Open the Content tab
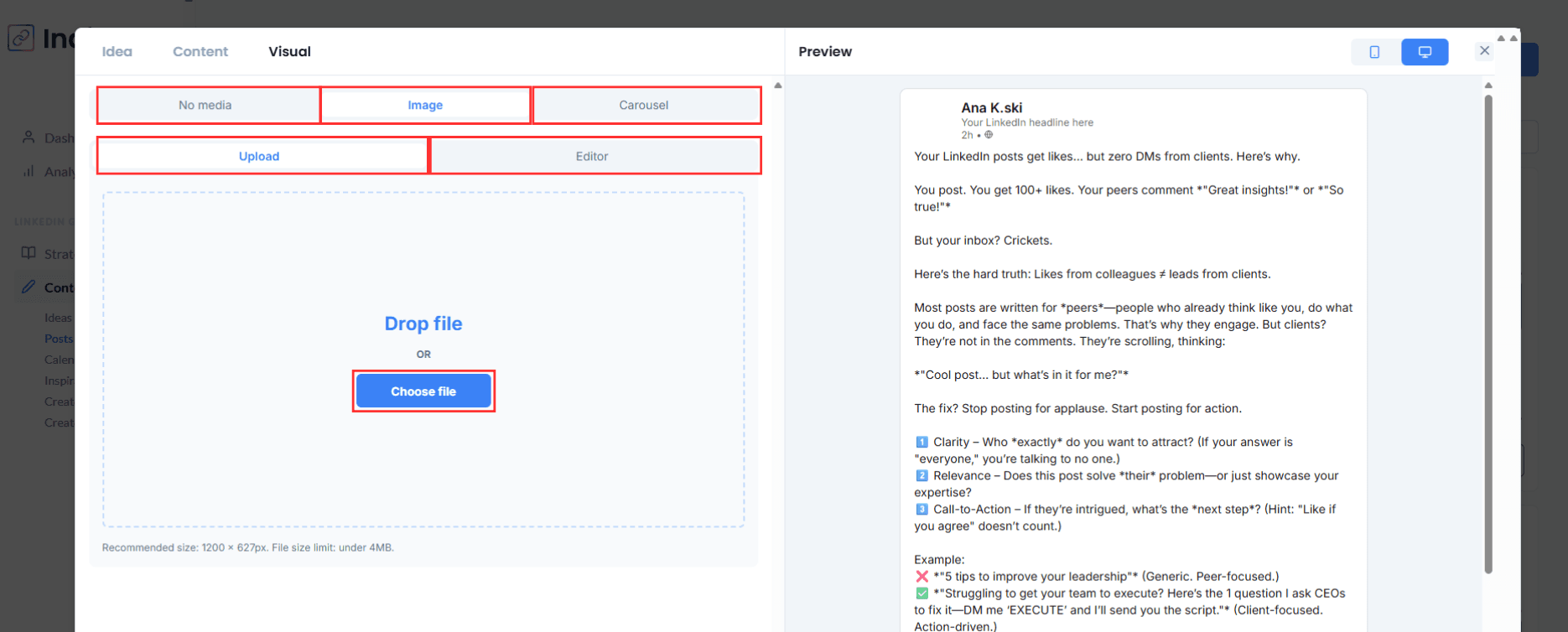Screen dimensions: 1568x632 (x=200, y=52)
